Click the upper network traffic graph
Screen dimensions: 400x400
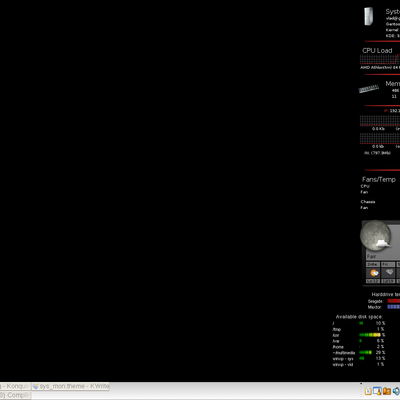380,121
